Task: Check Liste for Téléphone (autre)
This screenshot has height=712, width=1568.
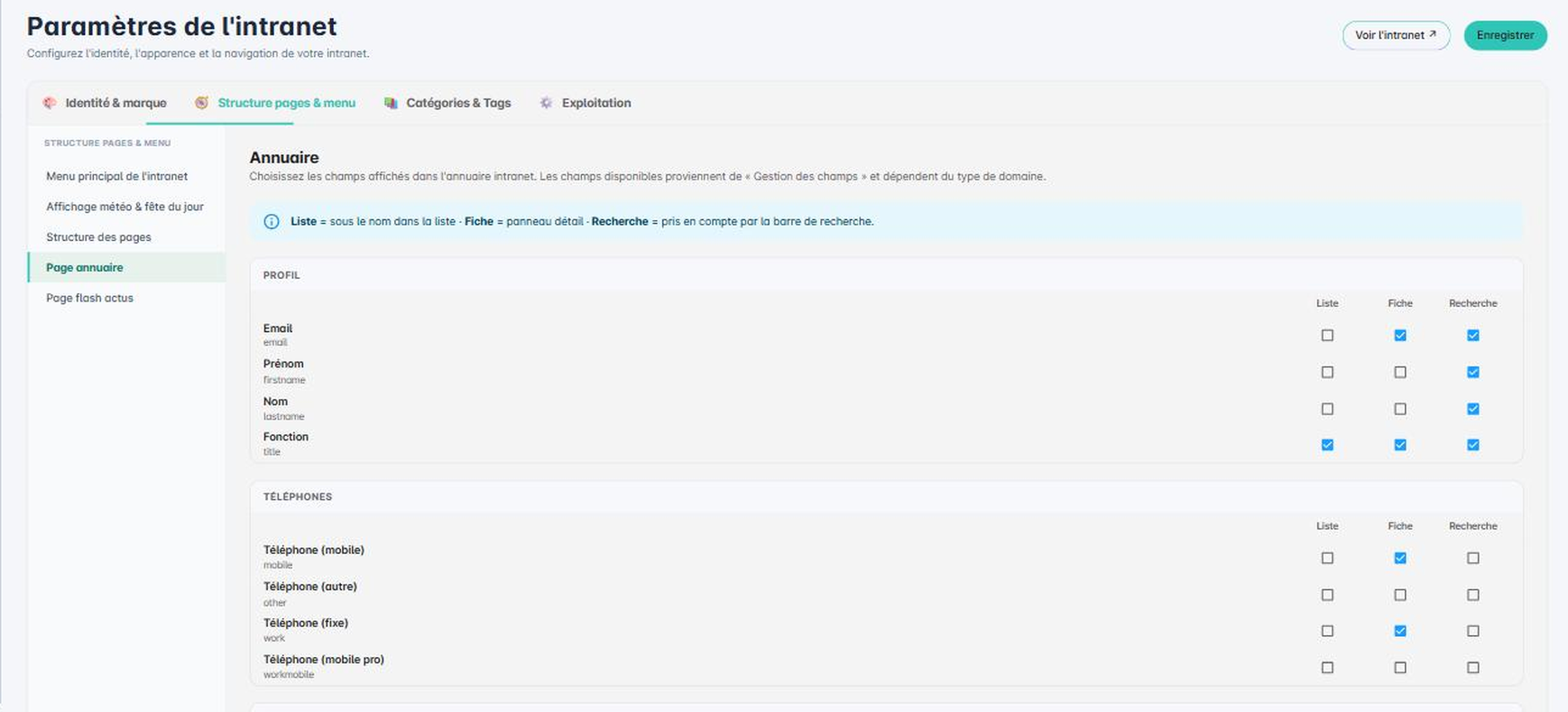Action: [1327, 595]
